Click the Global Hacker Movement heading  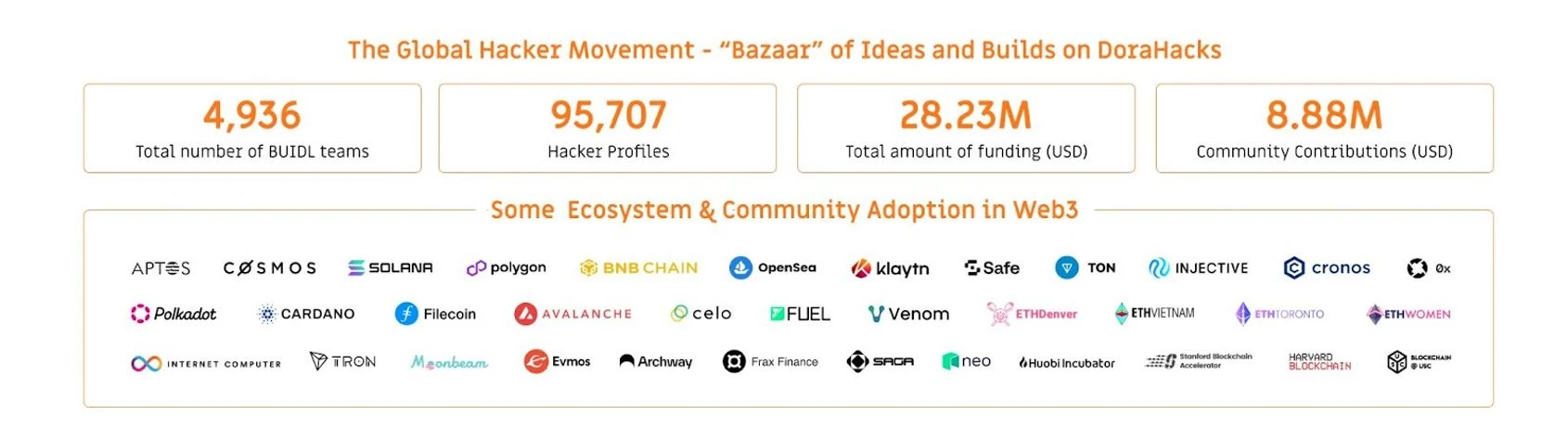pos(784,50)
